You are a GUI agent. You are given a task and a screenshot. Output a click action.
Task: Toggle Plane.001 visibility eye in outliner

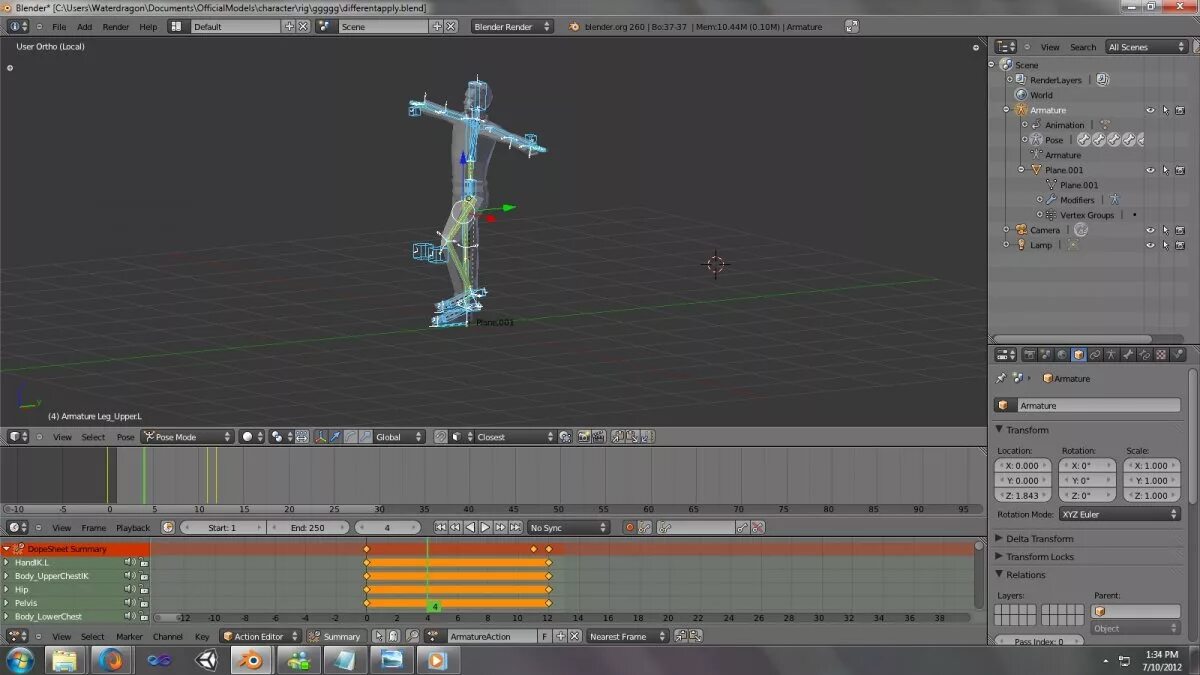(1150, 170)
